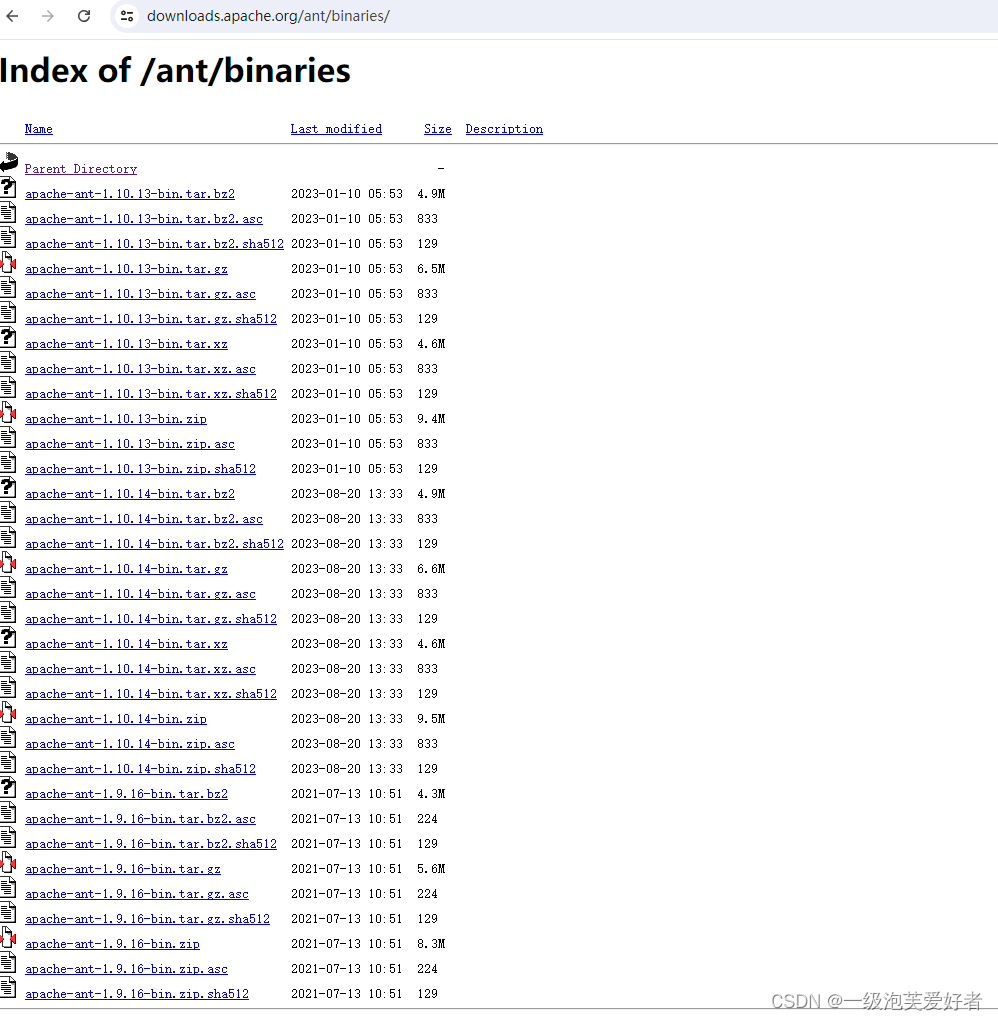Open apache-ant-1.9.16-bin.tar.gz.sha512 link

click(x=147, y=919)
